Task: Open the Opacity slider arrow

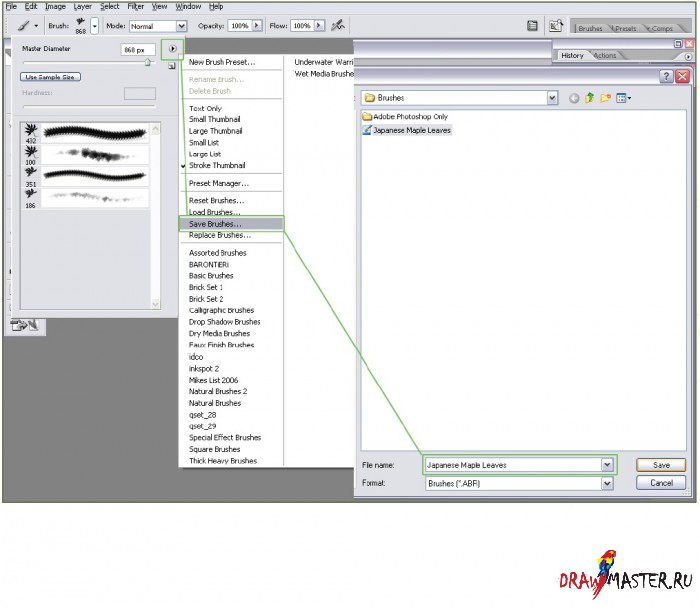Action: (x=257, y=26)
